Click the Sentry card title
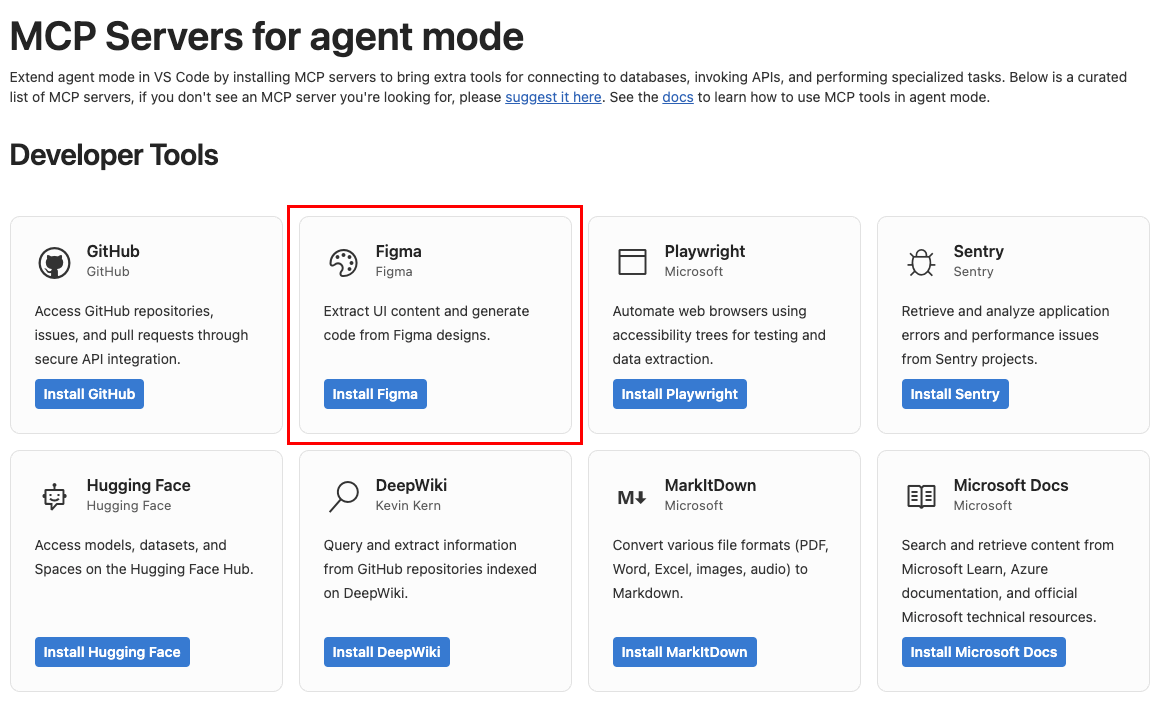This screenshot has height=703, width=1163. tap(978, 251)
